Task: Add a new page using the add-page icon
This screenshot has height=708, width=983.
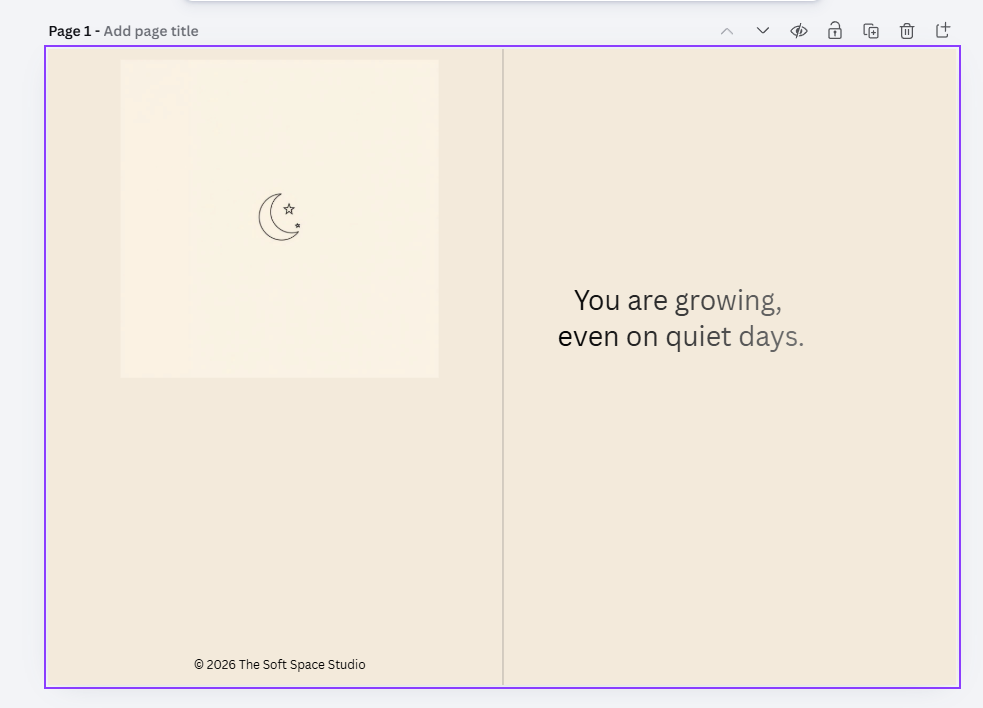Action: (942, 31)
